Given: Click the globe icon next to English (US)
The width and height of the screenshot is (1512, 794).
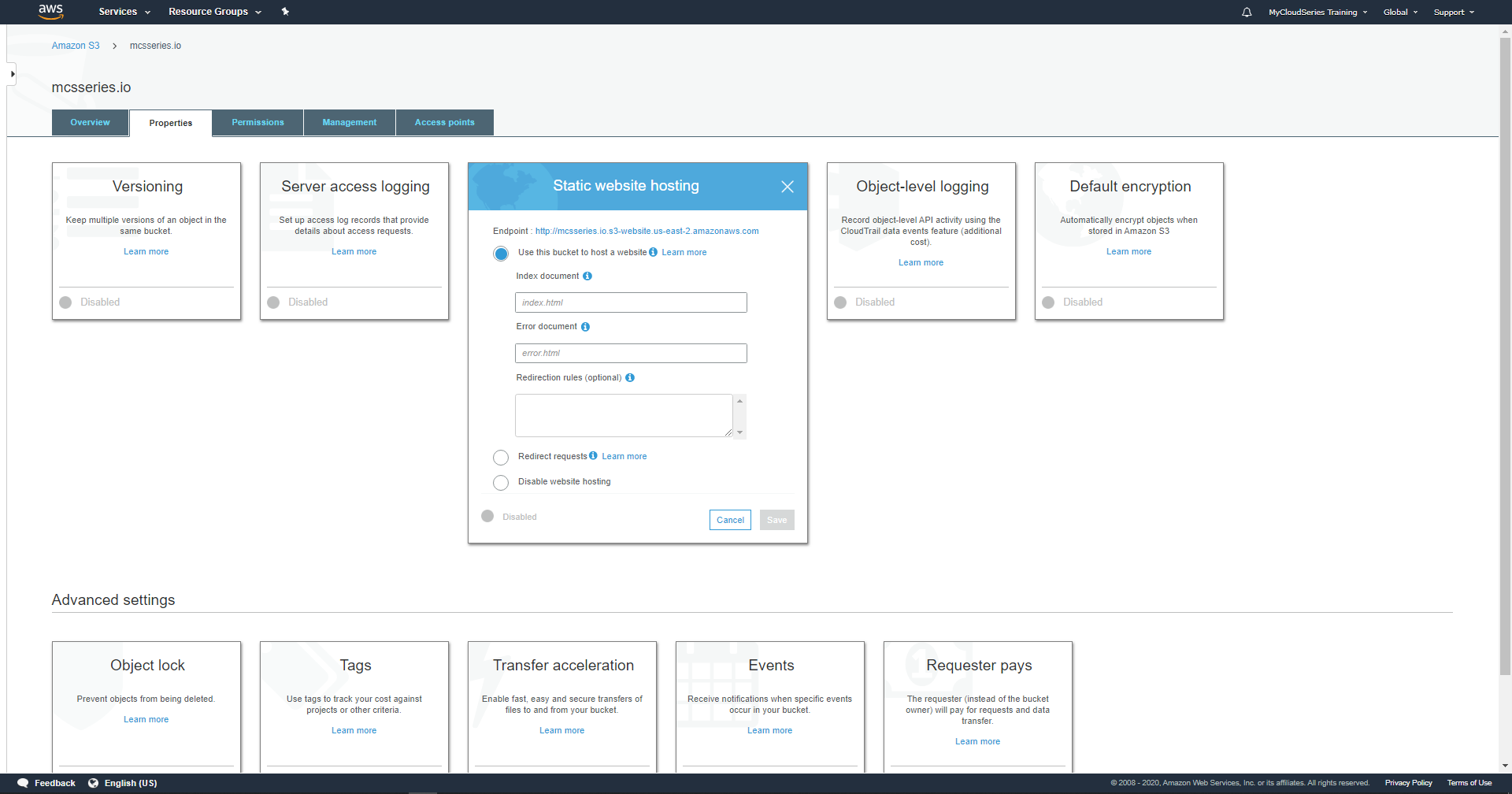Looking at the screenshot, I should [x=91, y=782].
